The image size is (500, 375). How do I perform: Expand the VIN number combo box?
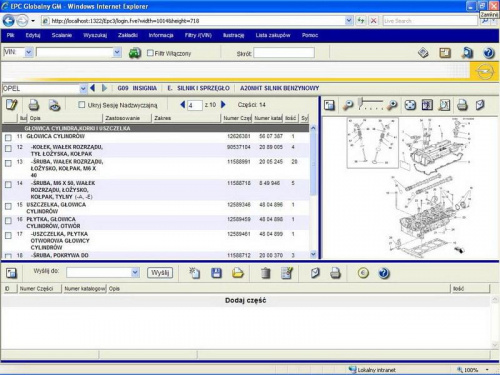click(x=117, y=52)
